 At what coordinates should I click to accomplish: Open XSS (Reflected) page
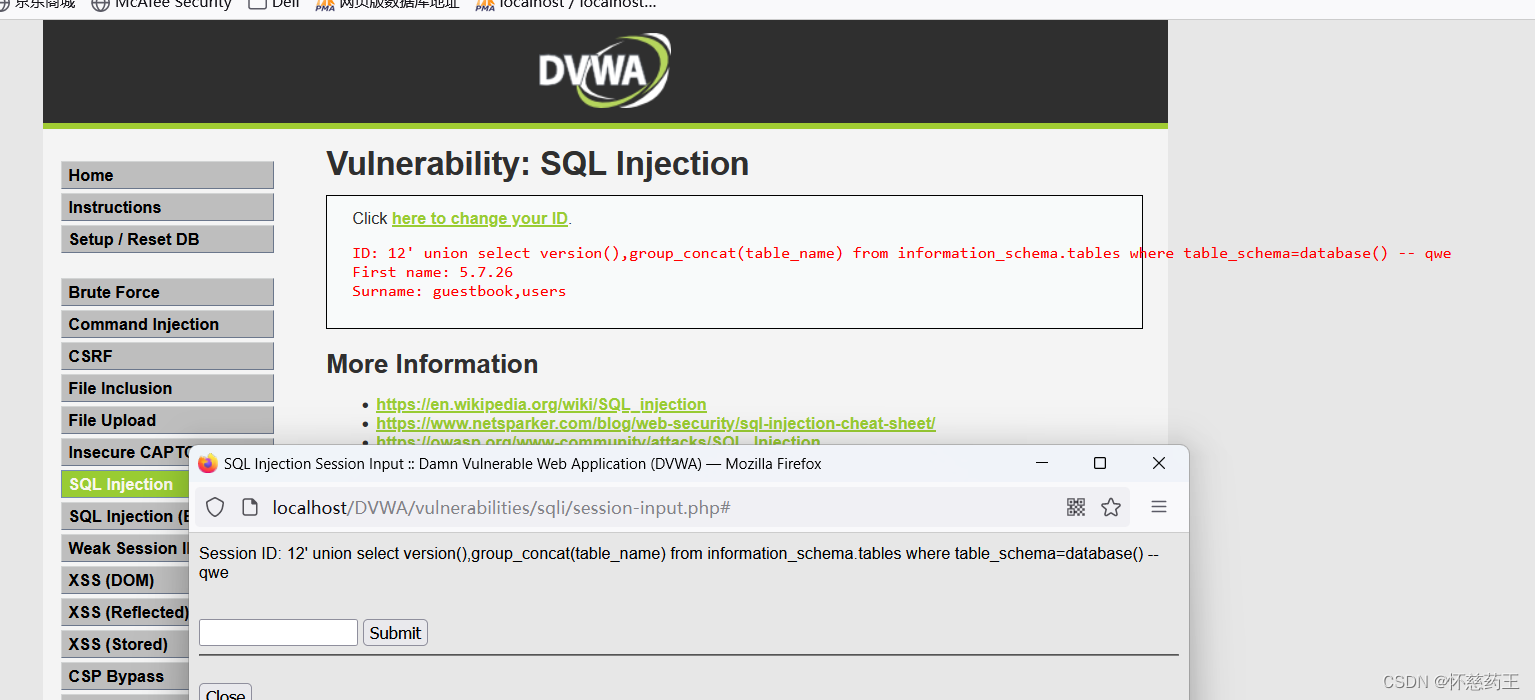pos(125,612)
